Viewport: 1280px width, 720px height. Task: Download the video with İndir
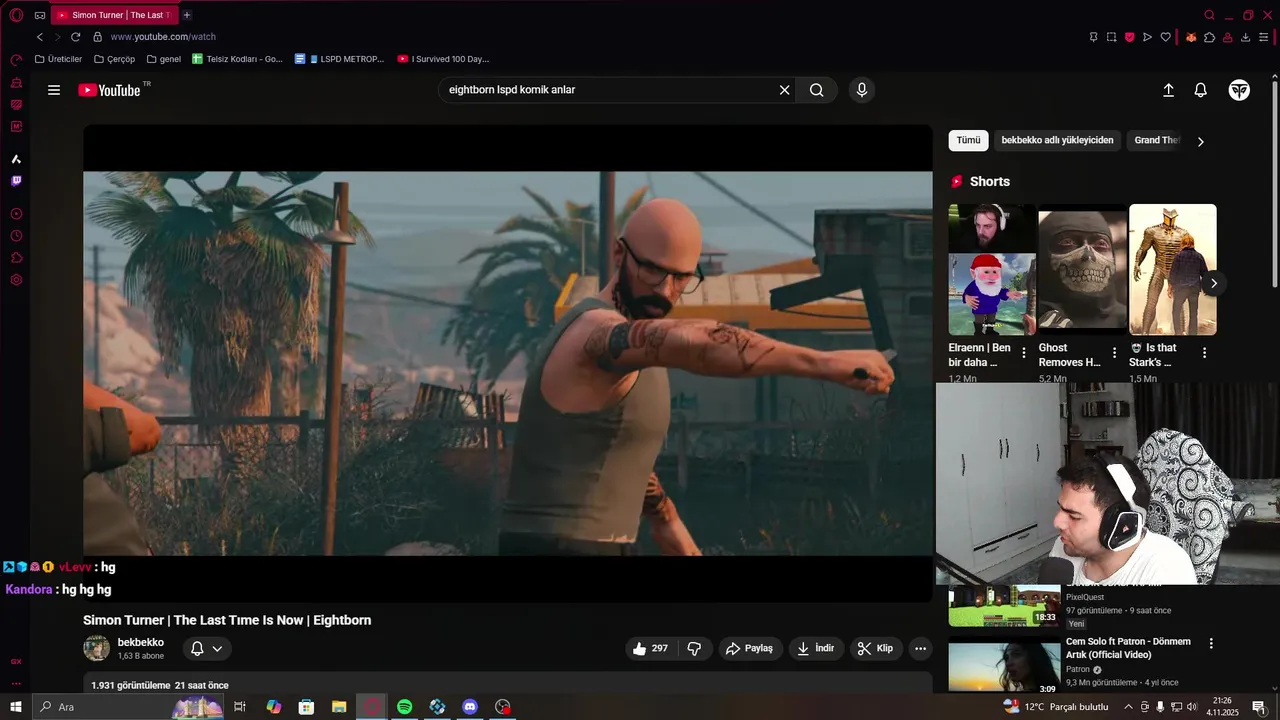coord(815,648)
